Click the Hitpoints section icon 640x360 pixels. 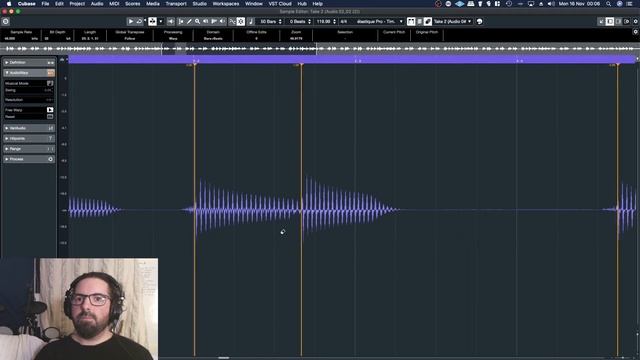(51, 138)
